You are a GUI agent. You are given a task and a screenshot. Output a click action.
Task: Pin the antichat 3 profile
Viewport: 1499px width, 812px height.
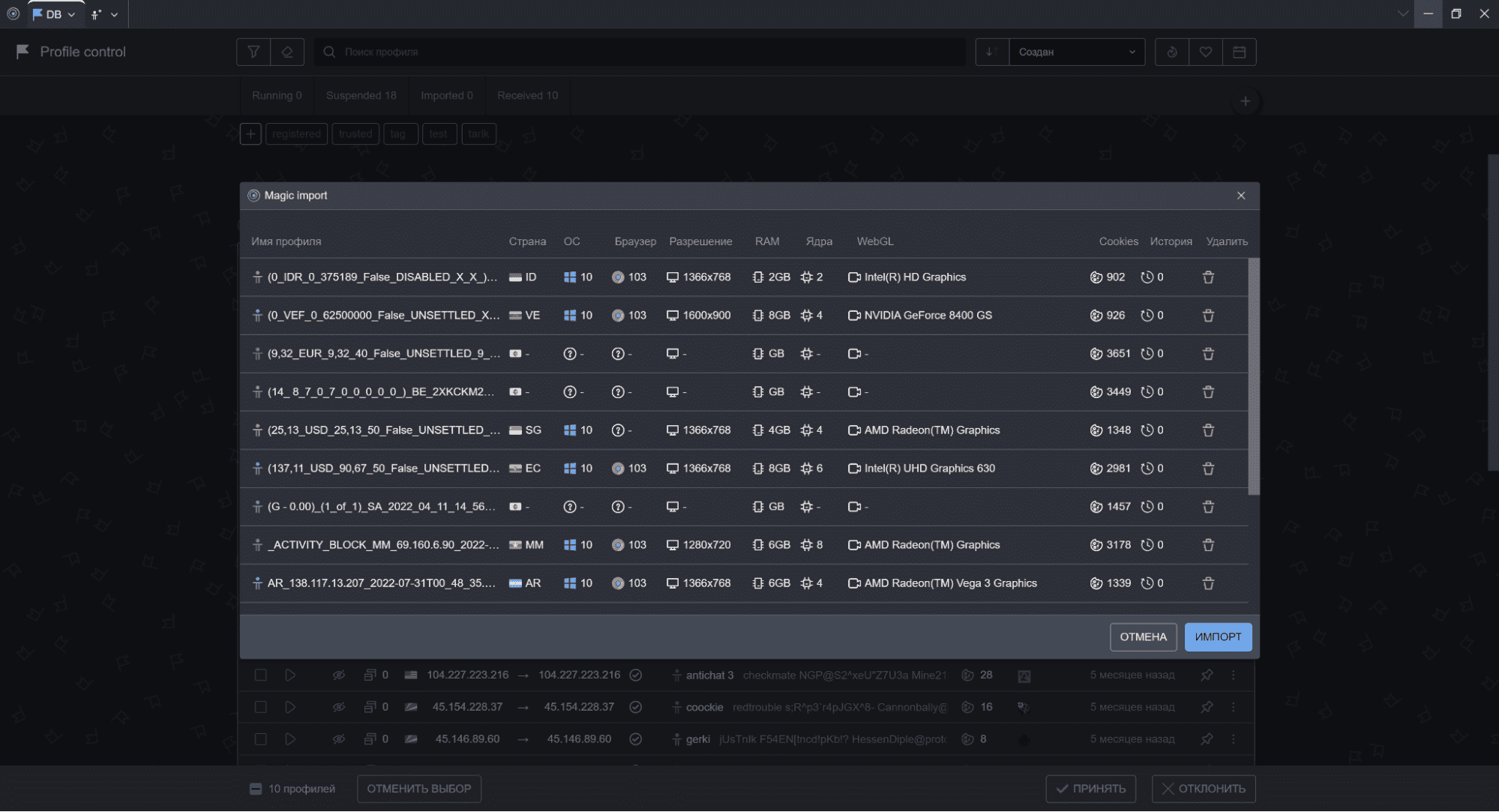point(1207,675)
